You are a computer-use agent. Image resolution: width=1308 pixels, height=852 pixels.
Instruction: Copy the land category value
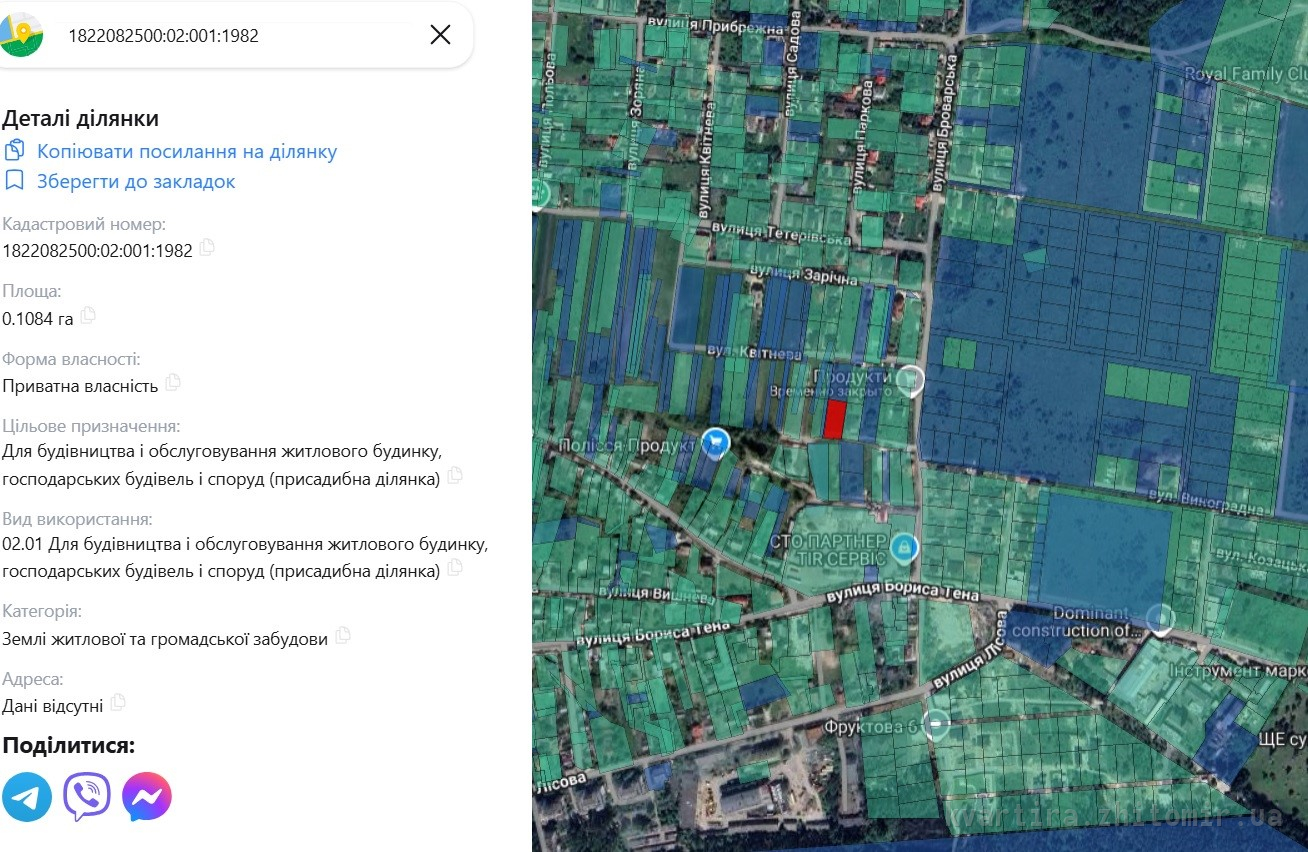(x=343, y=635)
